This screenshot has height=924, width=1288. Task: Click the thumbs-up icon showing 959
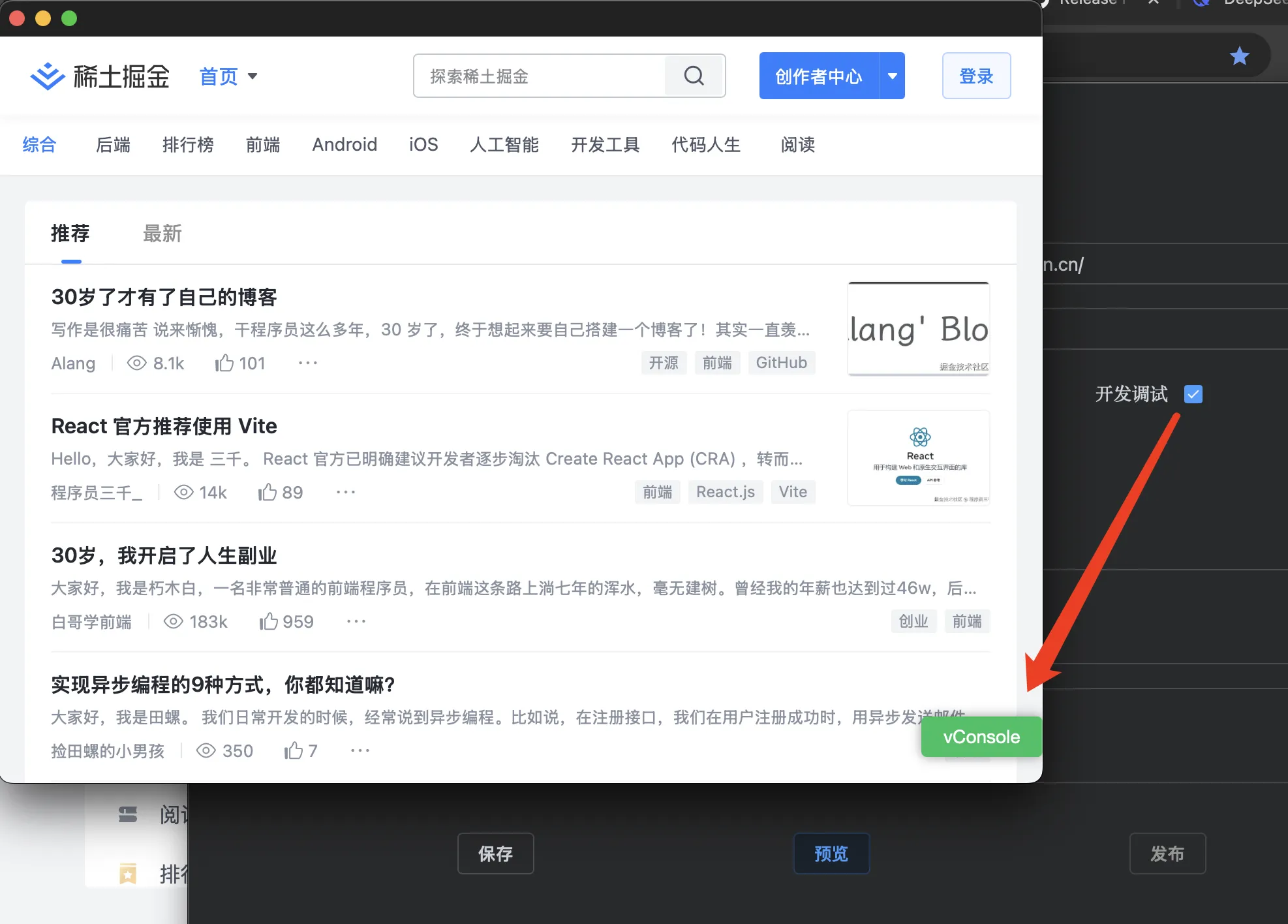click(268, 621)
